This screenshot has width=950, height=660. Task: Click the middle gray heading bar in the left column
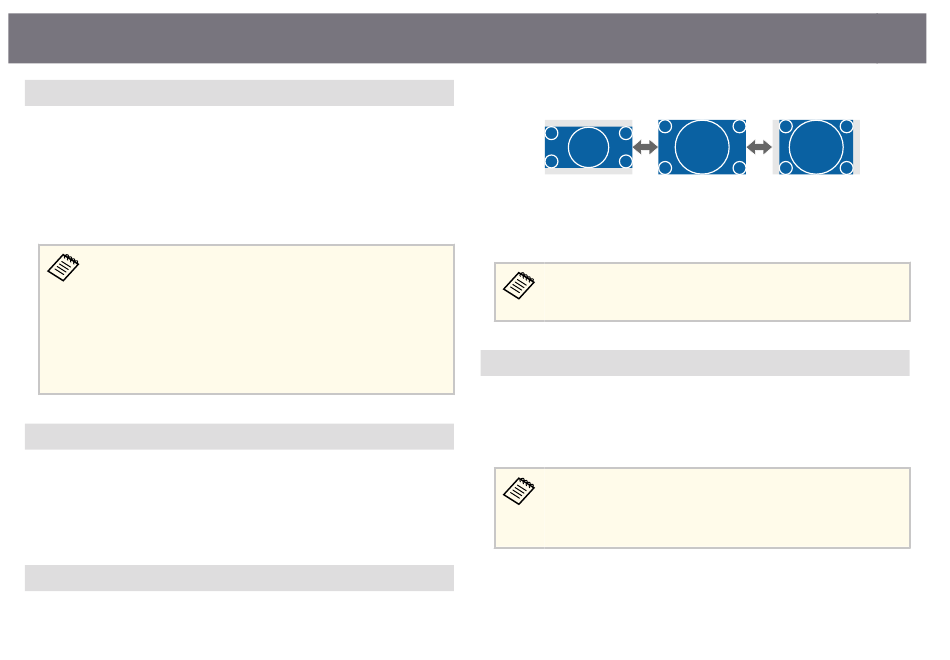pyautogui.click(x=240, y=436)
